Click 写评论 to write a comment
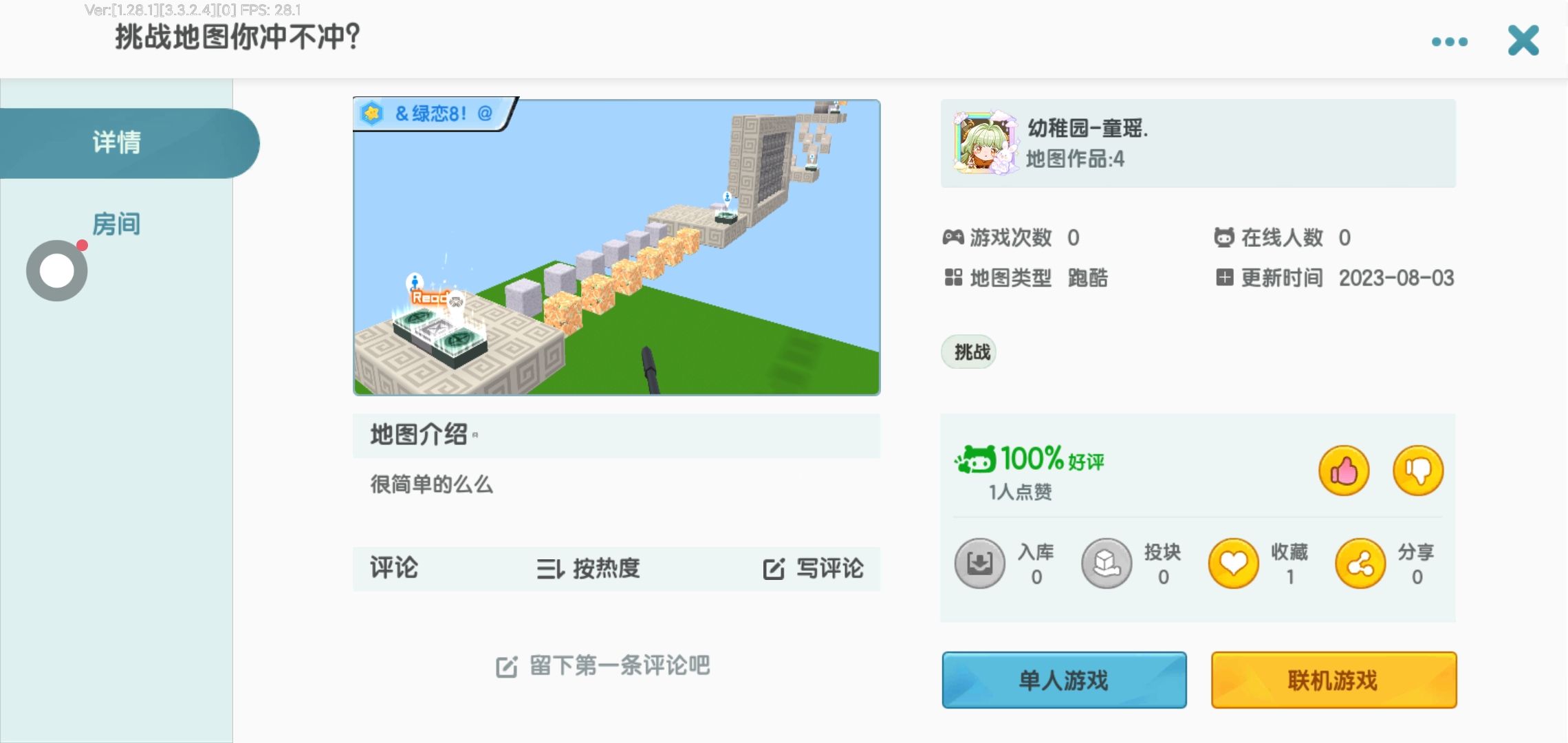1568x743 pixels. (814, 569)
